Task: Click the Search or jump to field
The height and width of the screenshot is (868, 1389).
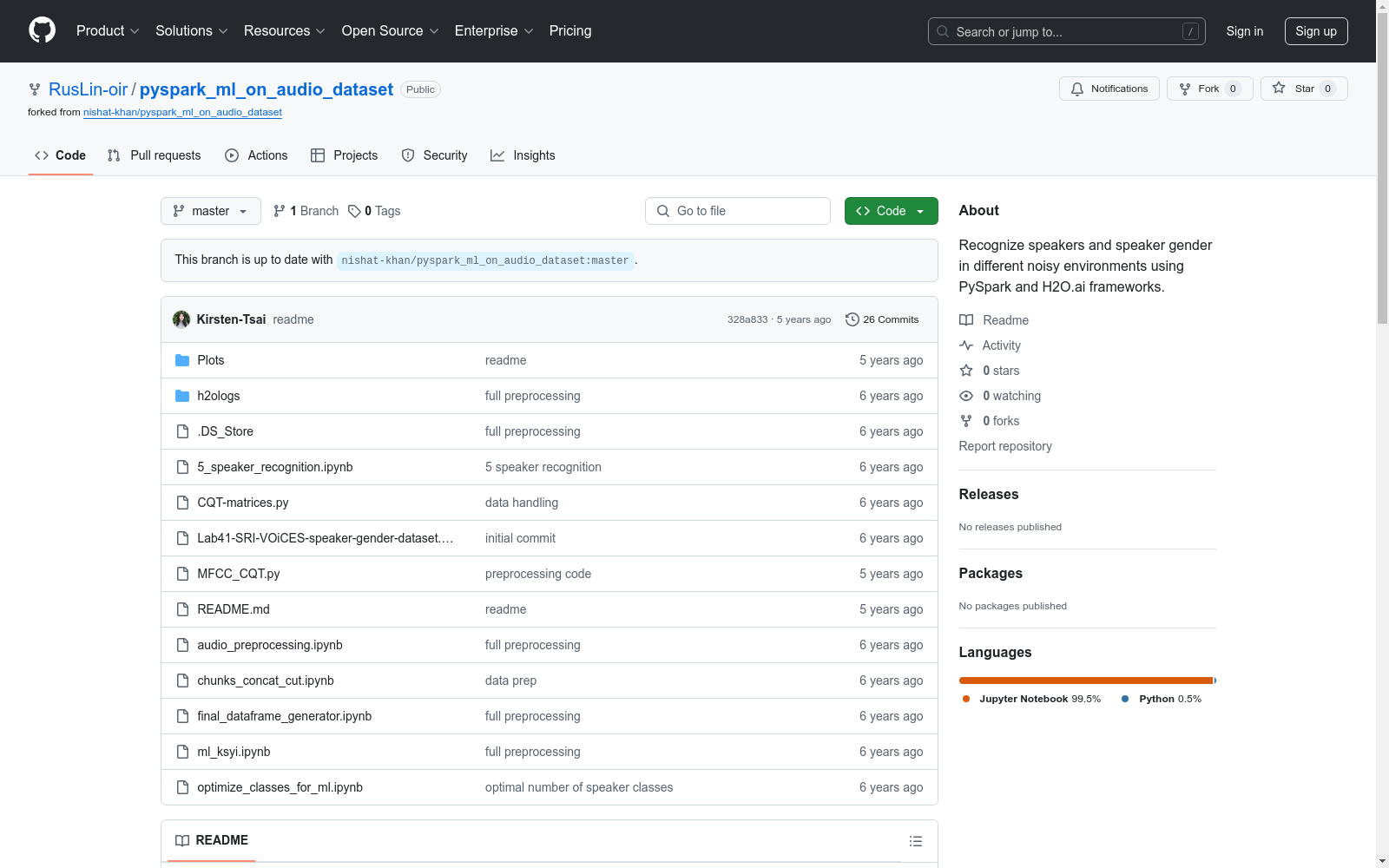Action: [x=1067, y=31]
